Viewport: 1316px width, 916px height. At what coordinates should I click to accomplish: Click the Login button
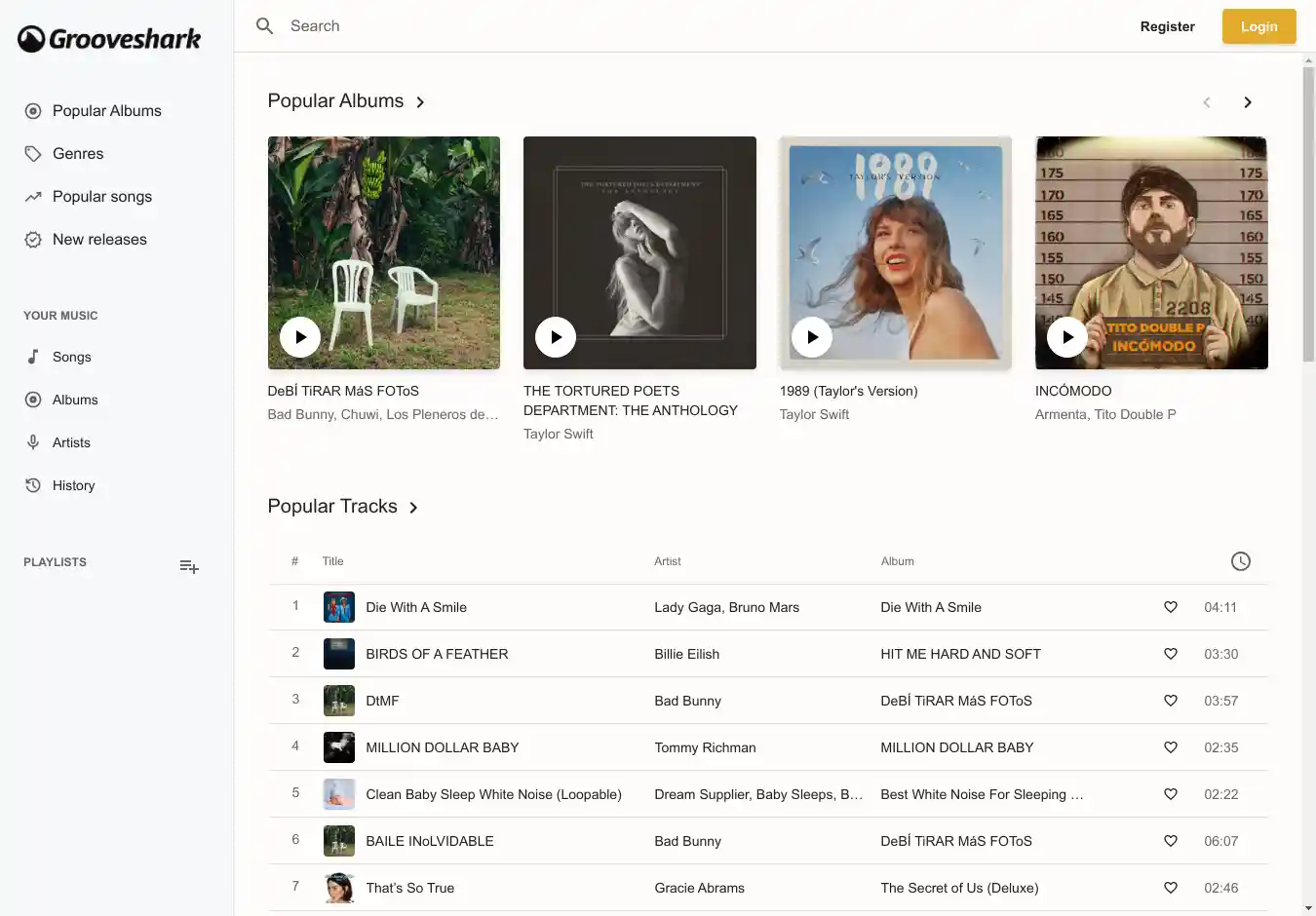(1258, 26)
